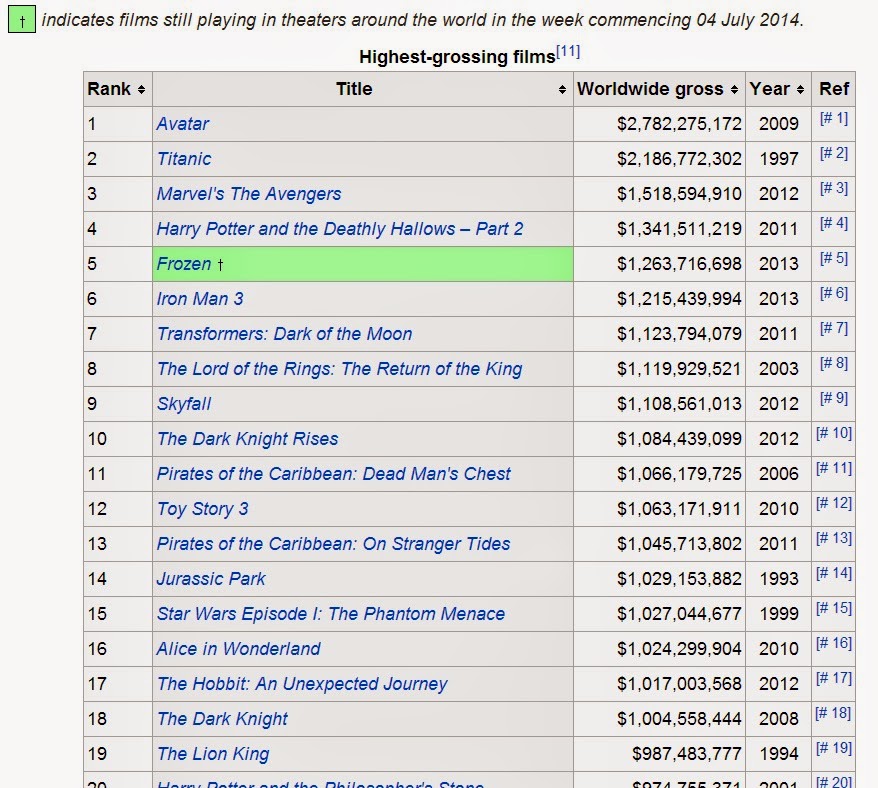Sort by Worldwide gross column arrows

point(734,89)
